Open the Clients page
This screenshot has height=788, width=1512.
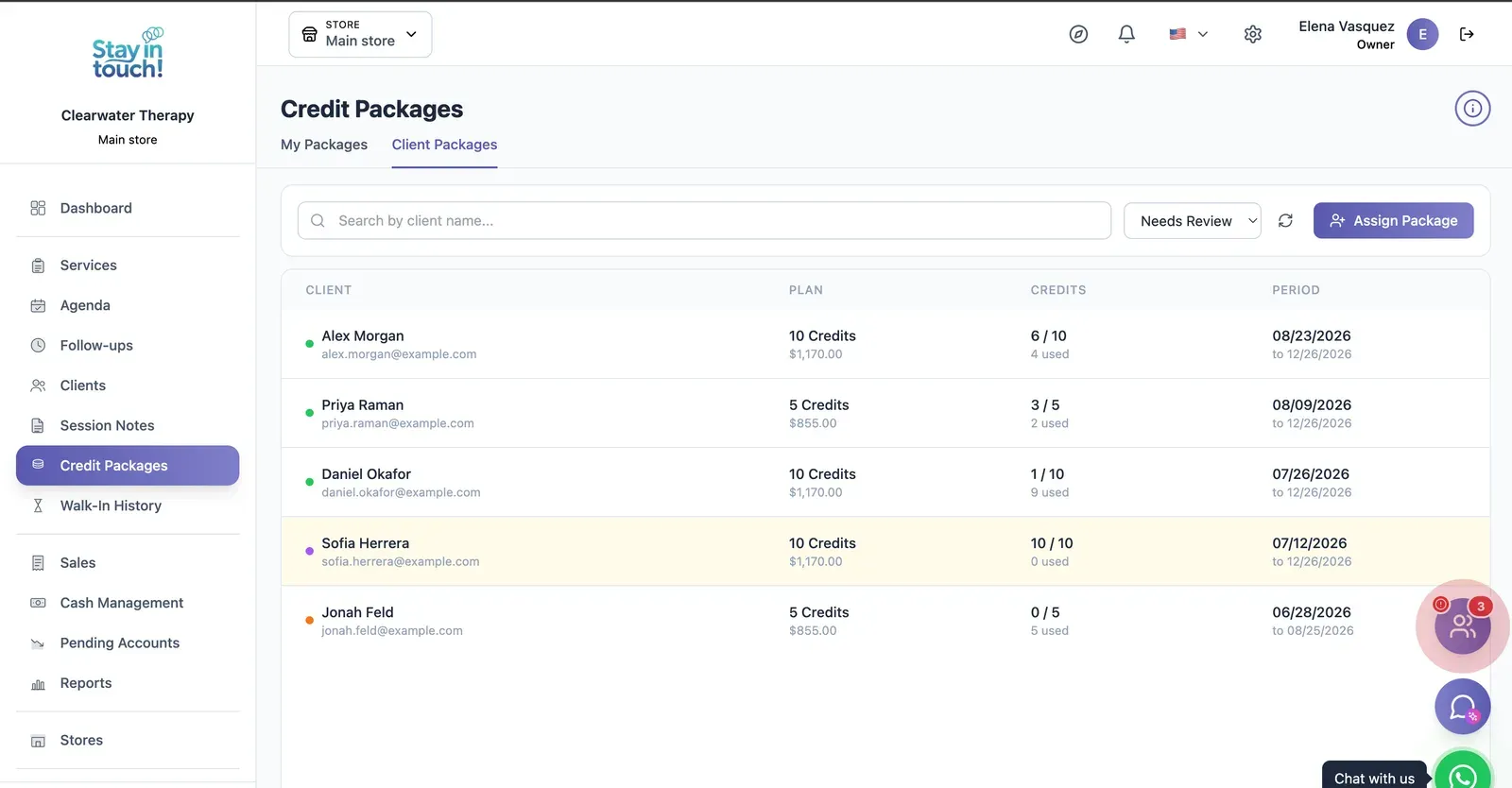(x=128, y=385)
